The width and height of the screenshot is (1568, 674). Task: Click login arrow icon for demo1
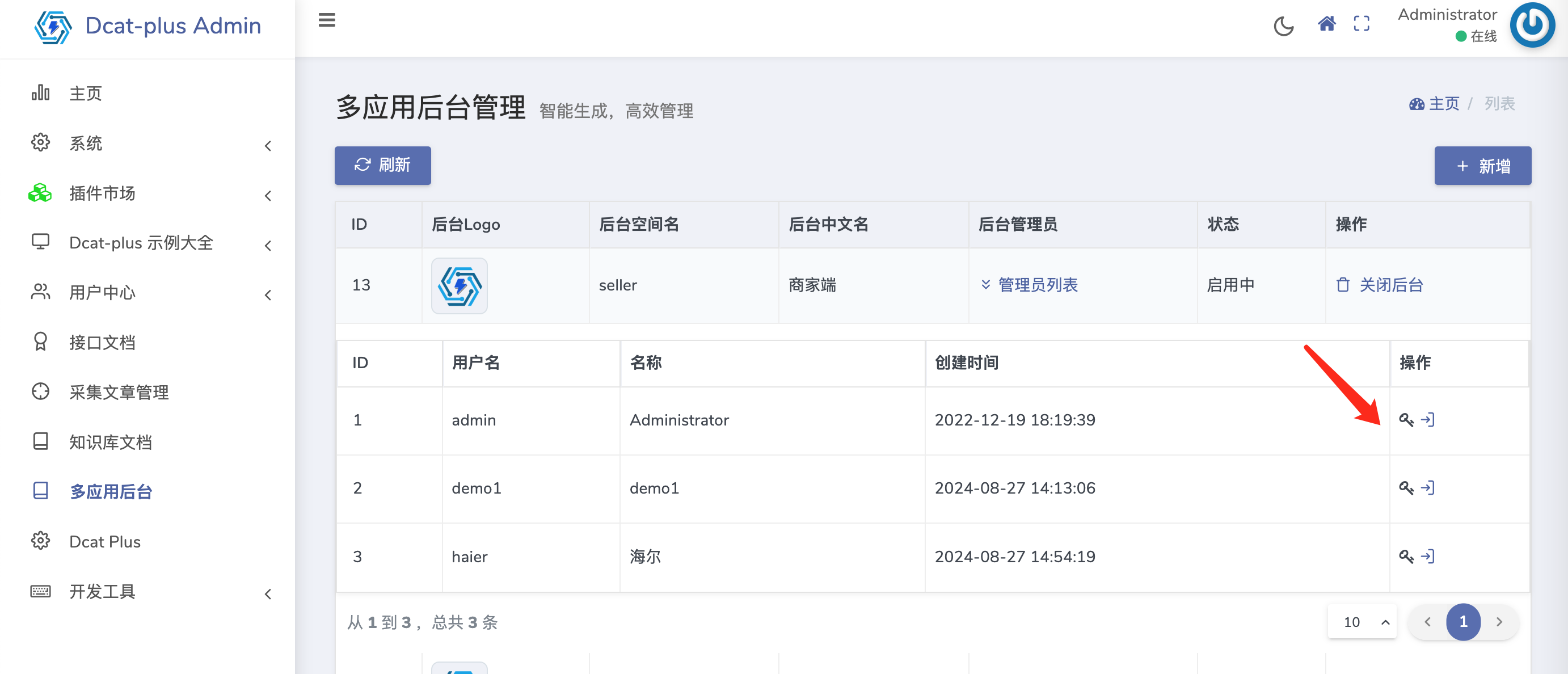(1427, 488)
